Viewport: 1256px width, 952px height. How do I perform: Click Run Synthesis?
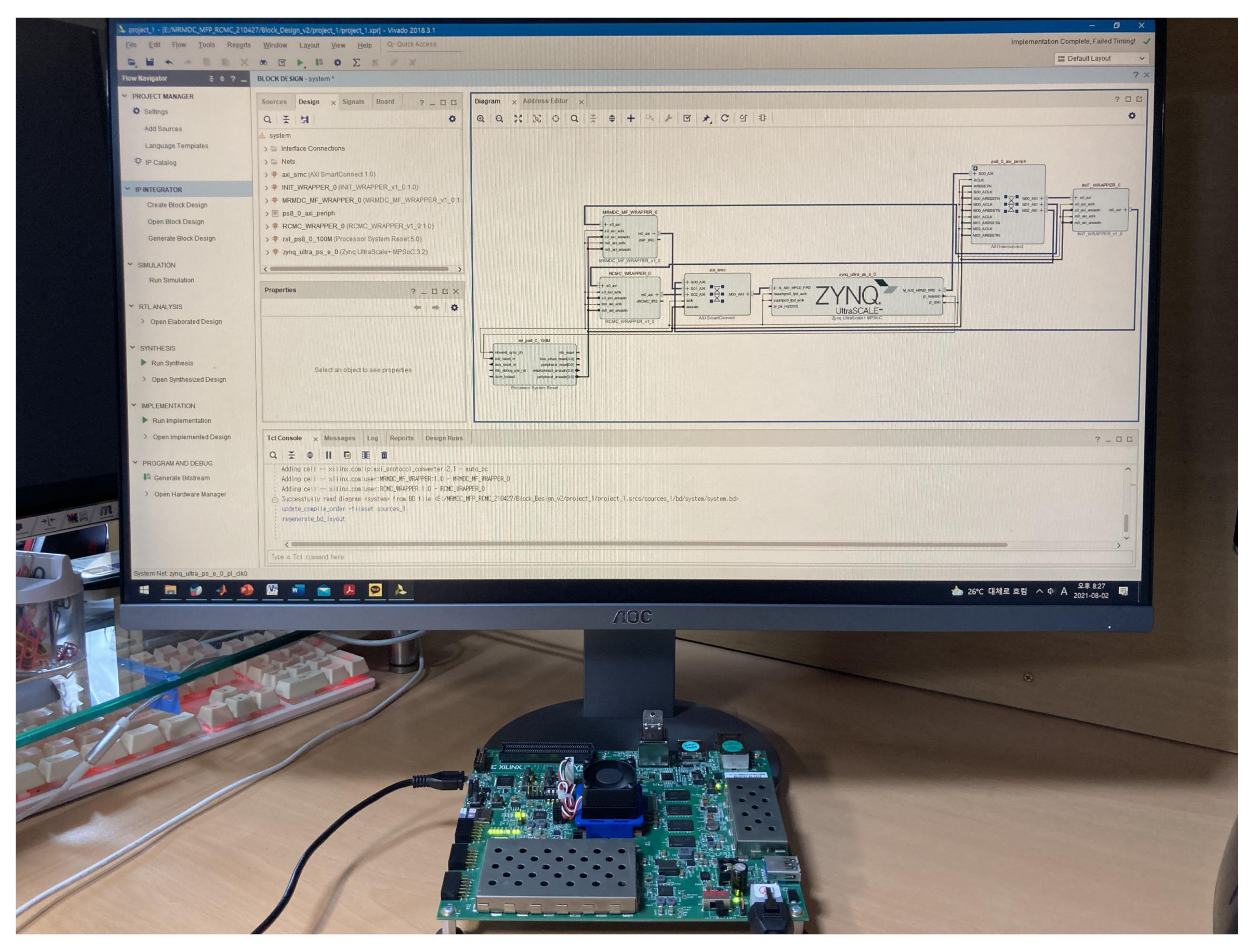click(173, 363)
